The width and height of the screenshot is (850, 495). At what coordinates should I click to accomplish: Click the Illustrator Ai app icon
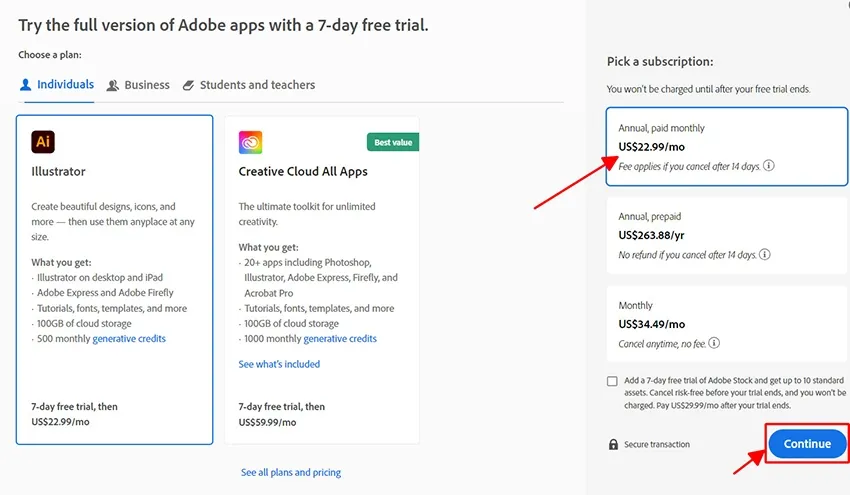[43, 142]
